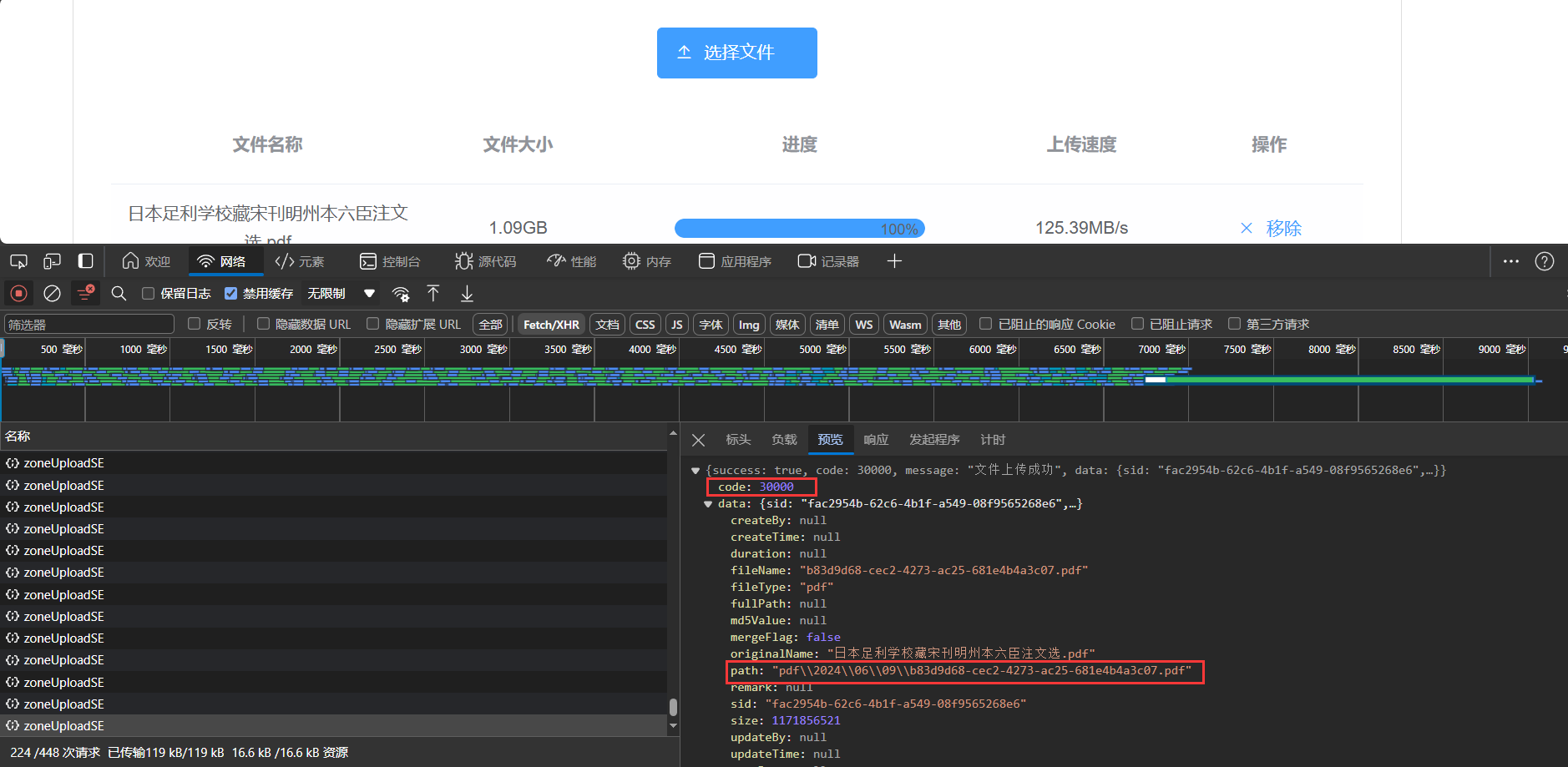Select the Fetch/XHR filter type
The width and height of the screenshot is (1568, 767).
tap(551, 325)
